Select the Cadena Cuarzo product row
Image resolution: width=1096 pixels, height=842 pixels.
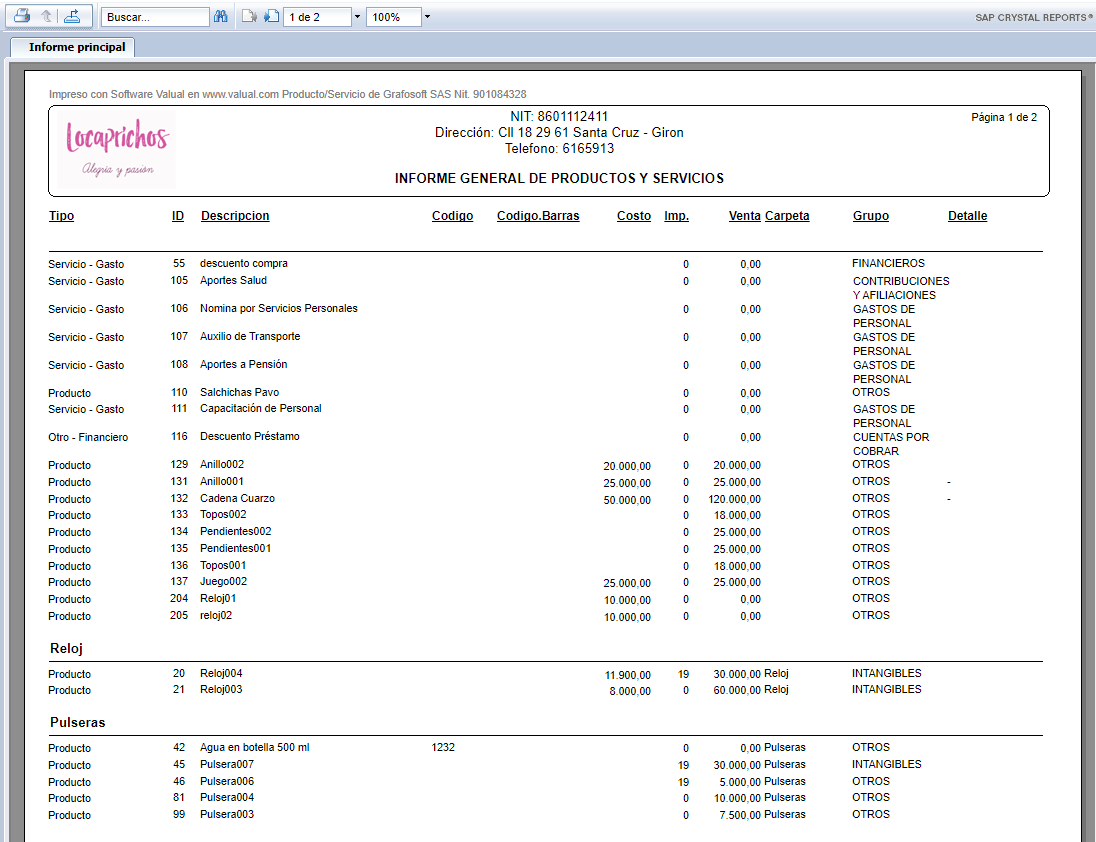pyautogui.click(x=237, y=498)
